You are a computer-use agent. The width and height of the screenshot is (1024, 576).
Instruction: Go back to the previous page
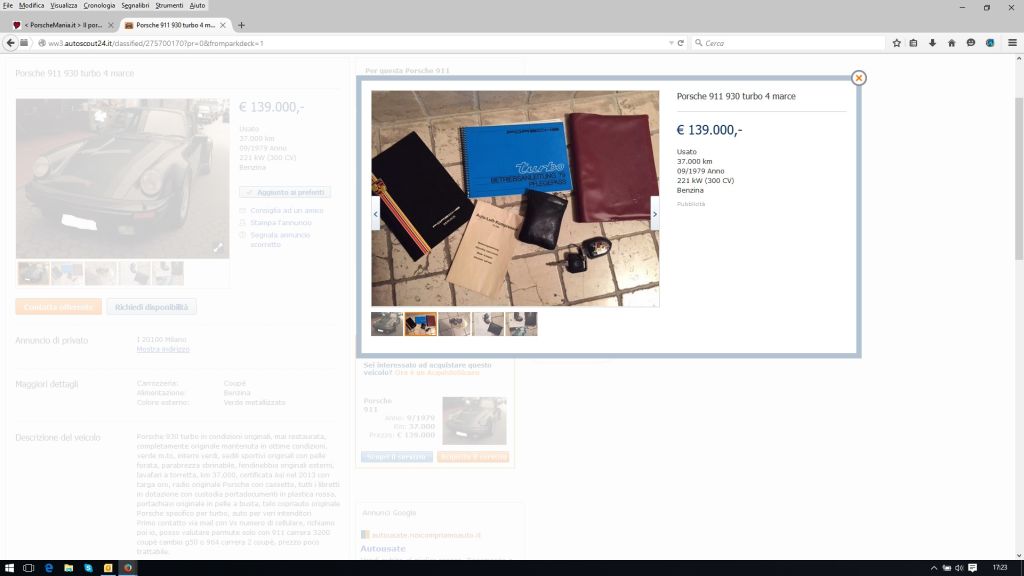click(10, 43)
